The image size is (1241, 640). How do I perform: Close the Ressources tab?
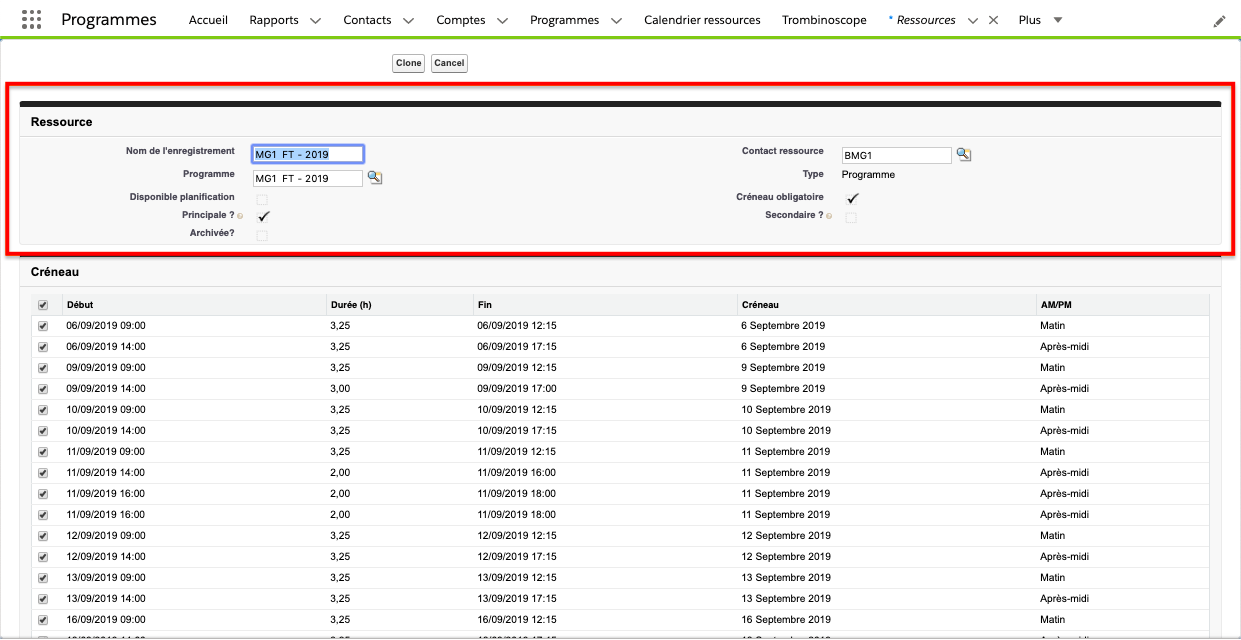[x=993, y=20]
